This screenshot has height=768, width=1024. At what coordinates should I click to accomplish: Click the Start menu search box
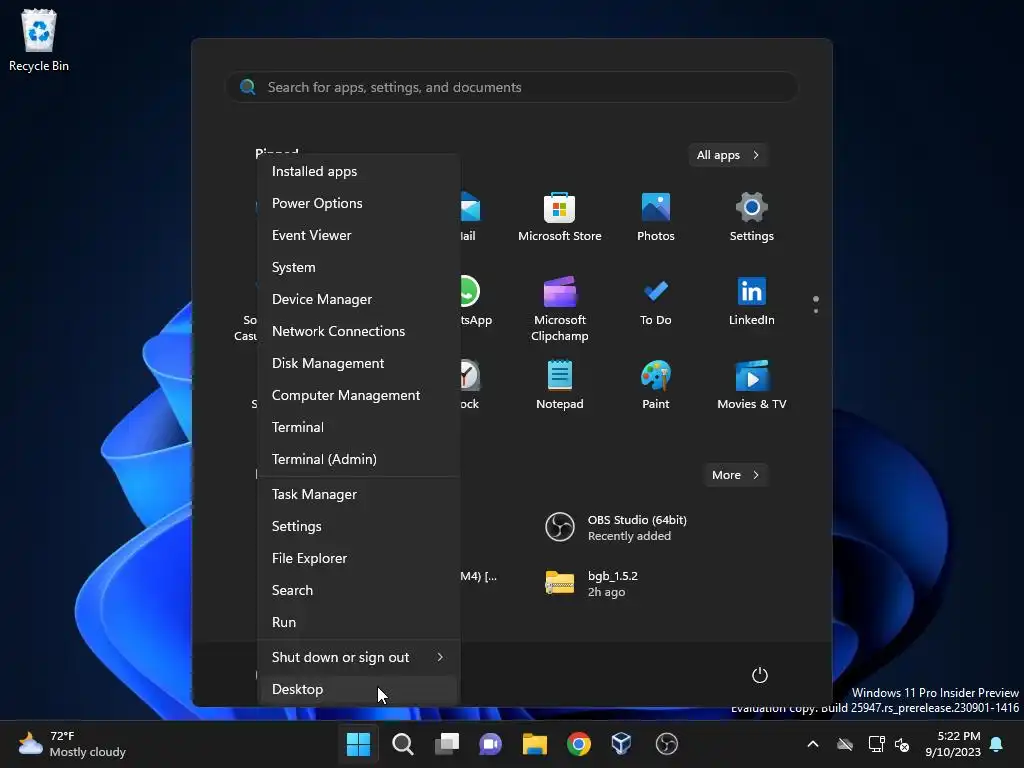(511, 87)
